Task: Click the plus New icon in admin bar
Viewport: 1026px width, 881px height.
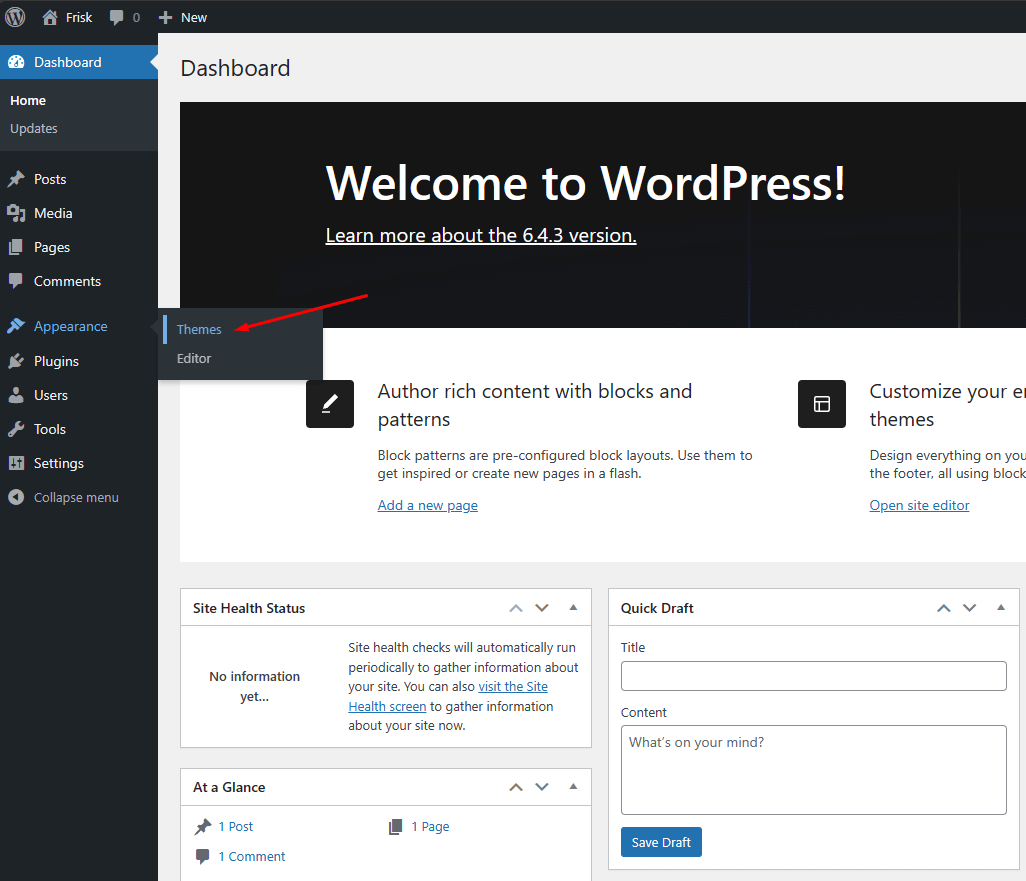Action: coord(166,17)
